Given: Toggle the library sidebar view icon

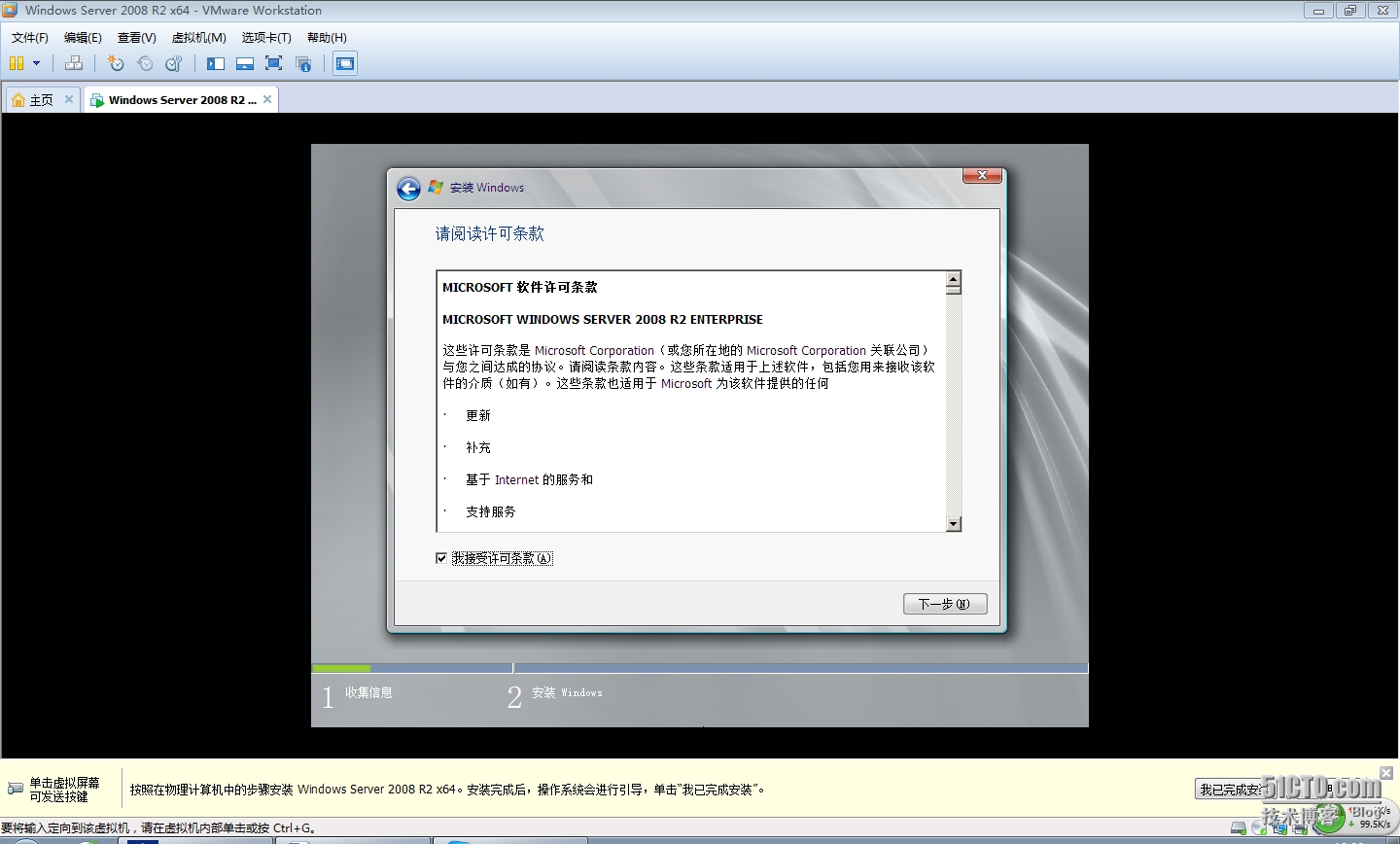Looking at the screenshot, I should coord(216,63).
